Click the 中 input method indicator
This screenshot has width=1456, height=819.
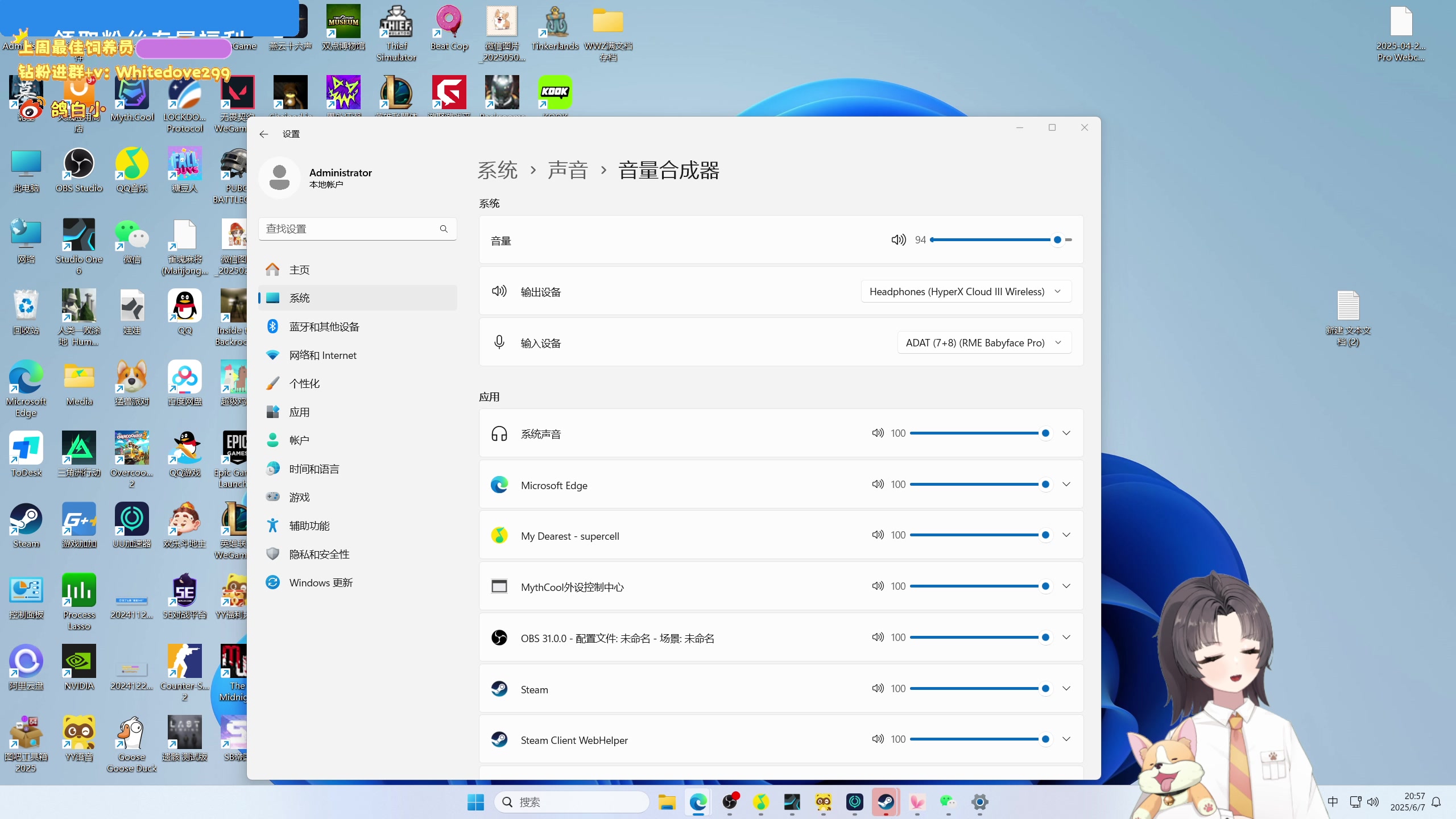coord(1333,802)
